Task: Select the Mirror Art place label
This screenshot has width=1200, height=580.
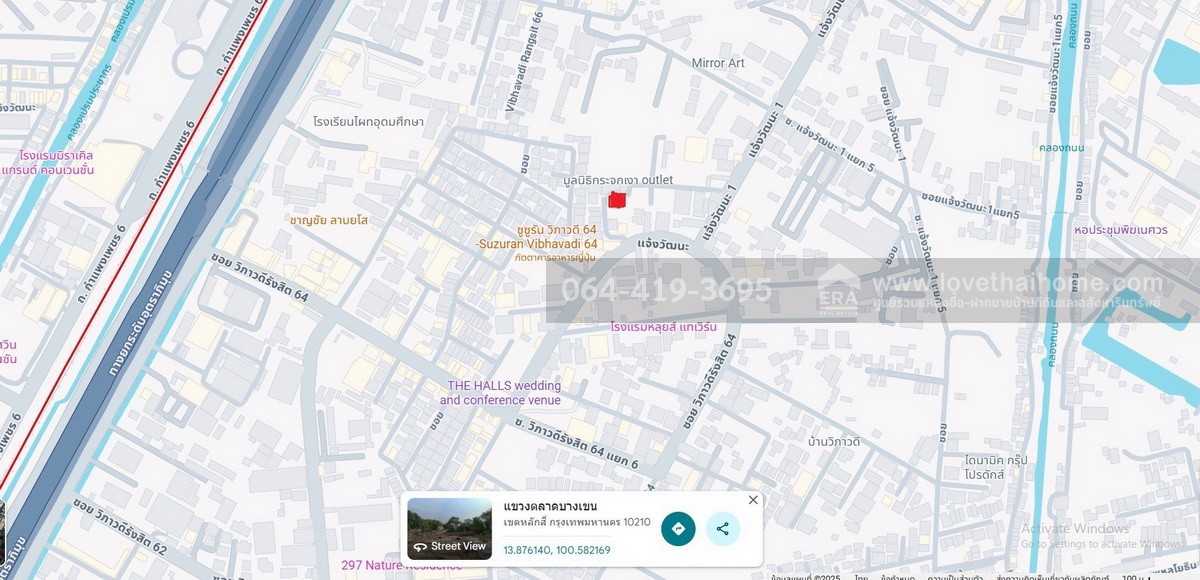Action: pyautogui.click(x=718, y=63)
